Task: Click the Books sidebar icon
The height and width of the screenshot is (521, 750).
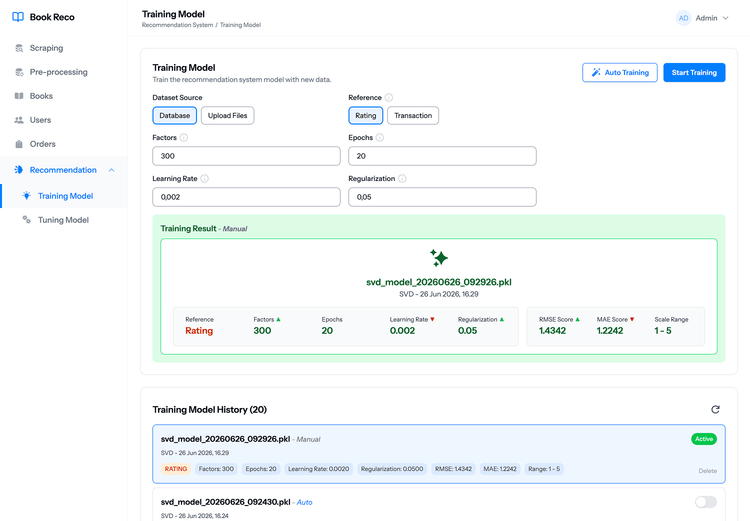Action: [19, 96]
